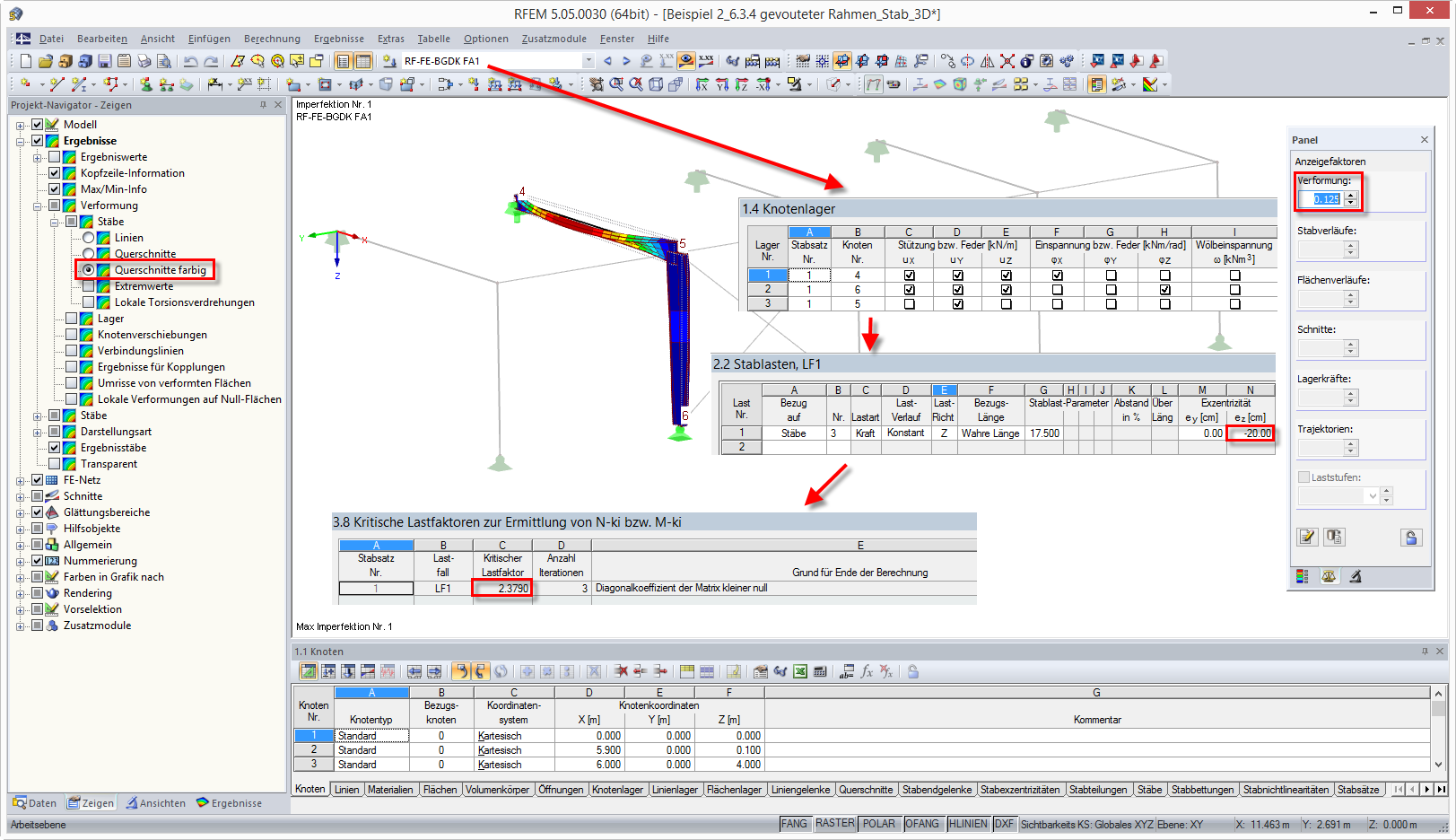
Task: Expand the Modell tree node
Action: 21,125
